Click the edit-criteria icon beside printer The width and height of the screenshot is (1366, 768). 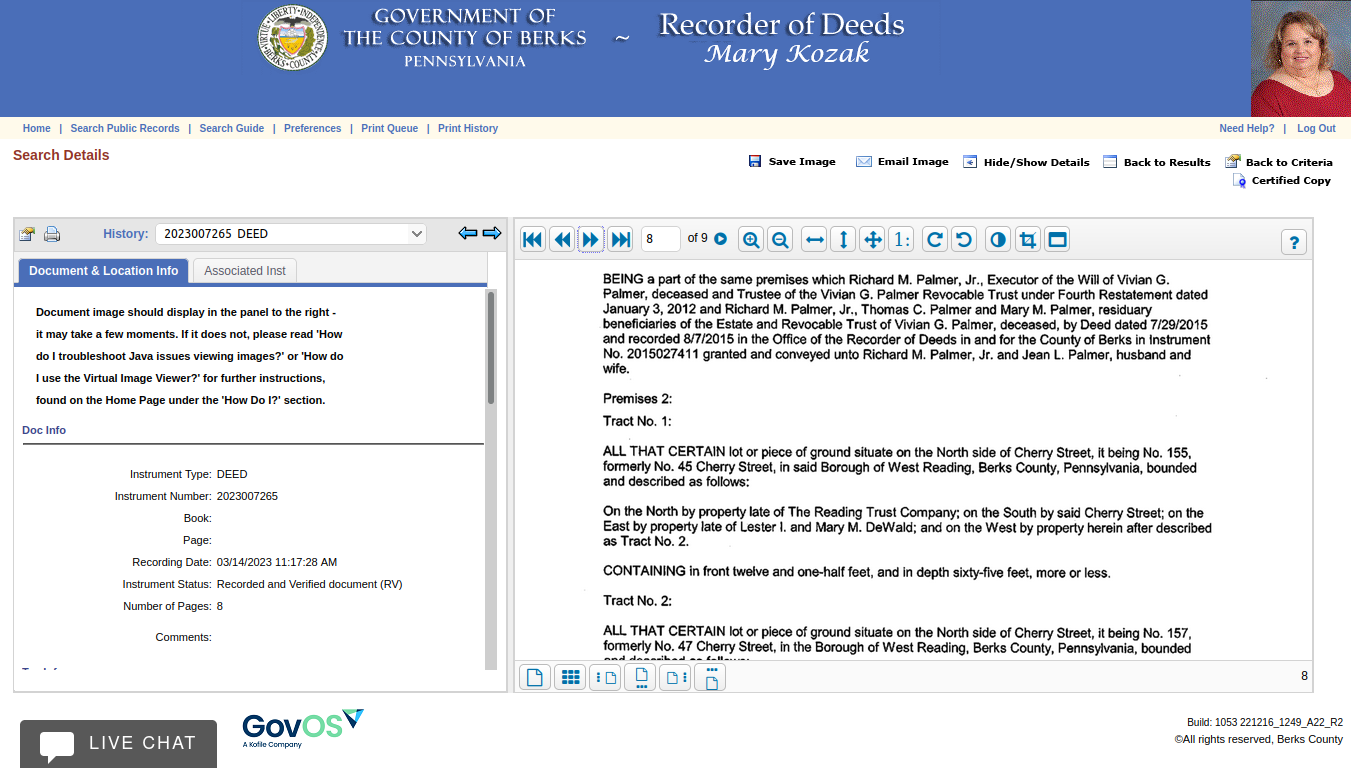click(x=27, y=234)
